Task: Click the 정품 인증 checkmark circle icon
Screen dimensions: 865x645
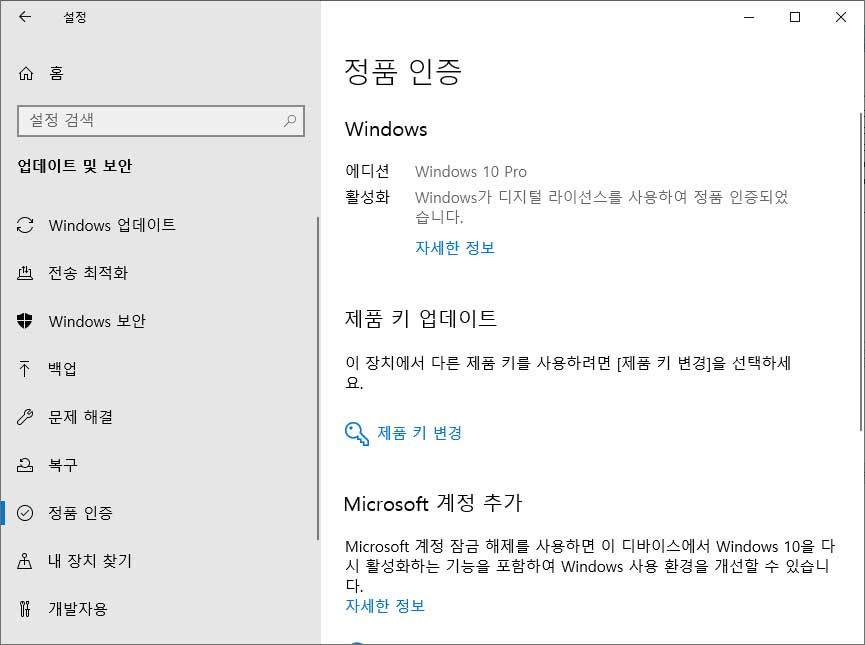Action: 25,513
